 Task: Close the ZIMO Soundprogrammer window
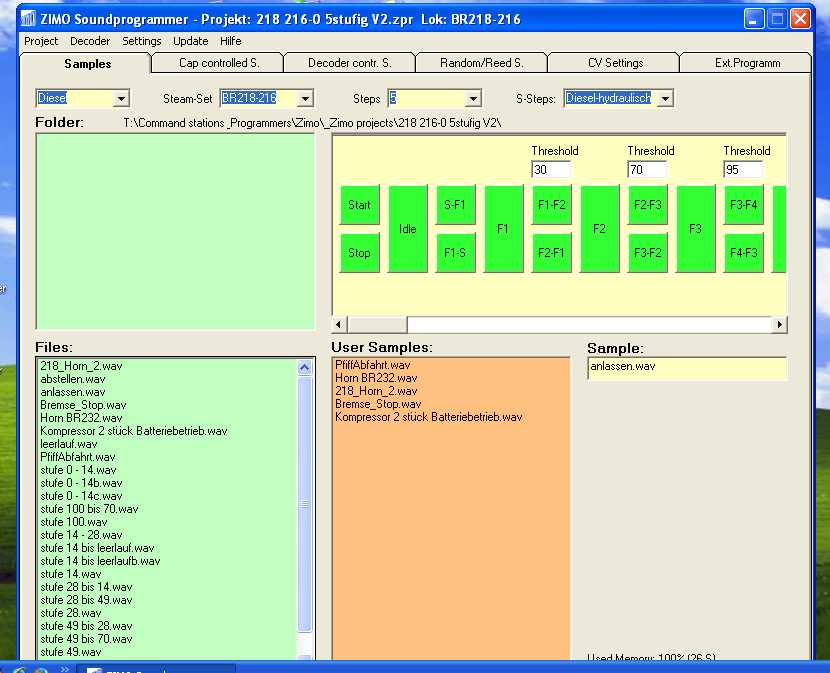(800, 20)
